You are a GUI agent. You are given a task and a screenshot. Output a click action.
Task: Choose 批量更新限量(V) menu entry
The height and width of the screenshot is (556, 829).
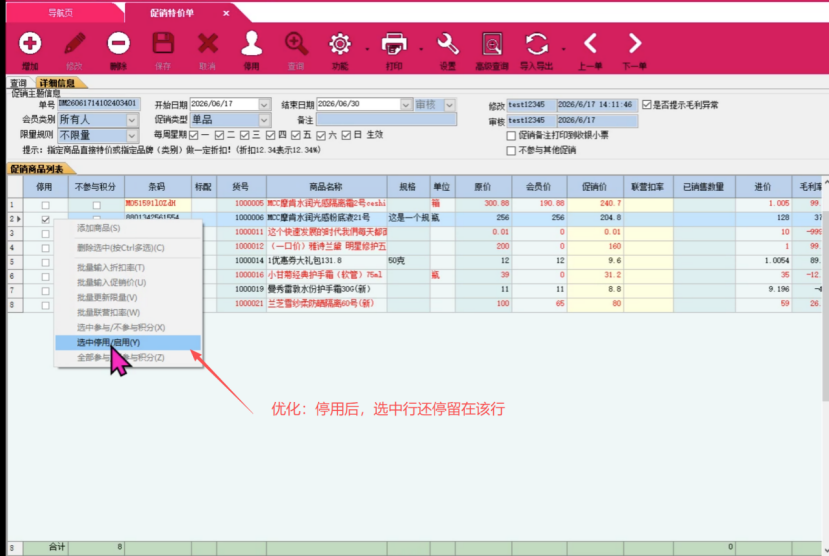[x=128, y=298]
